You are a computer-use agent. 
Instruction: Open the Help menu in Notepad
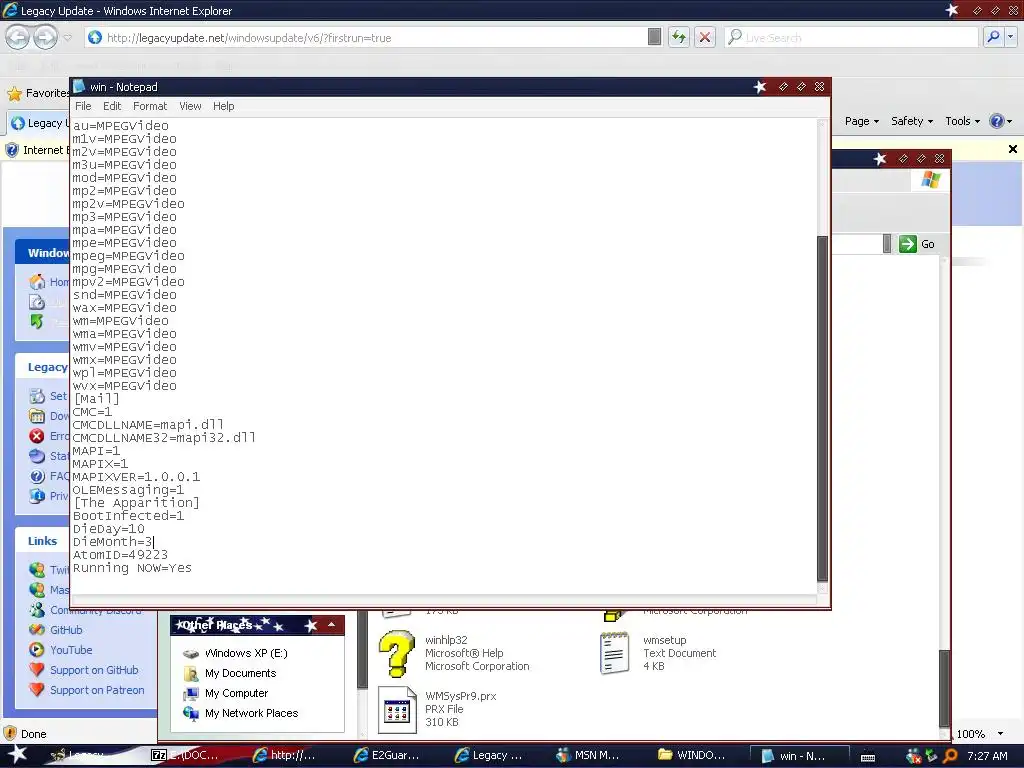(x=223, y=106)
